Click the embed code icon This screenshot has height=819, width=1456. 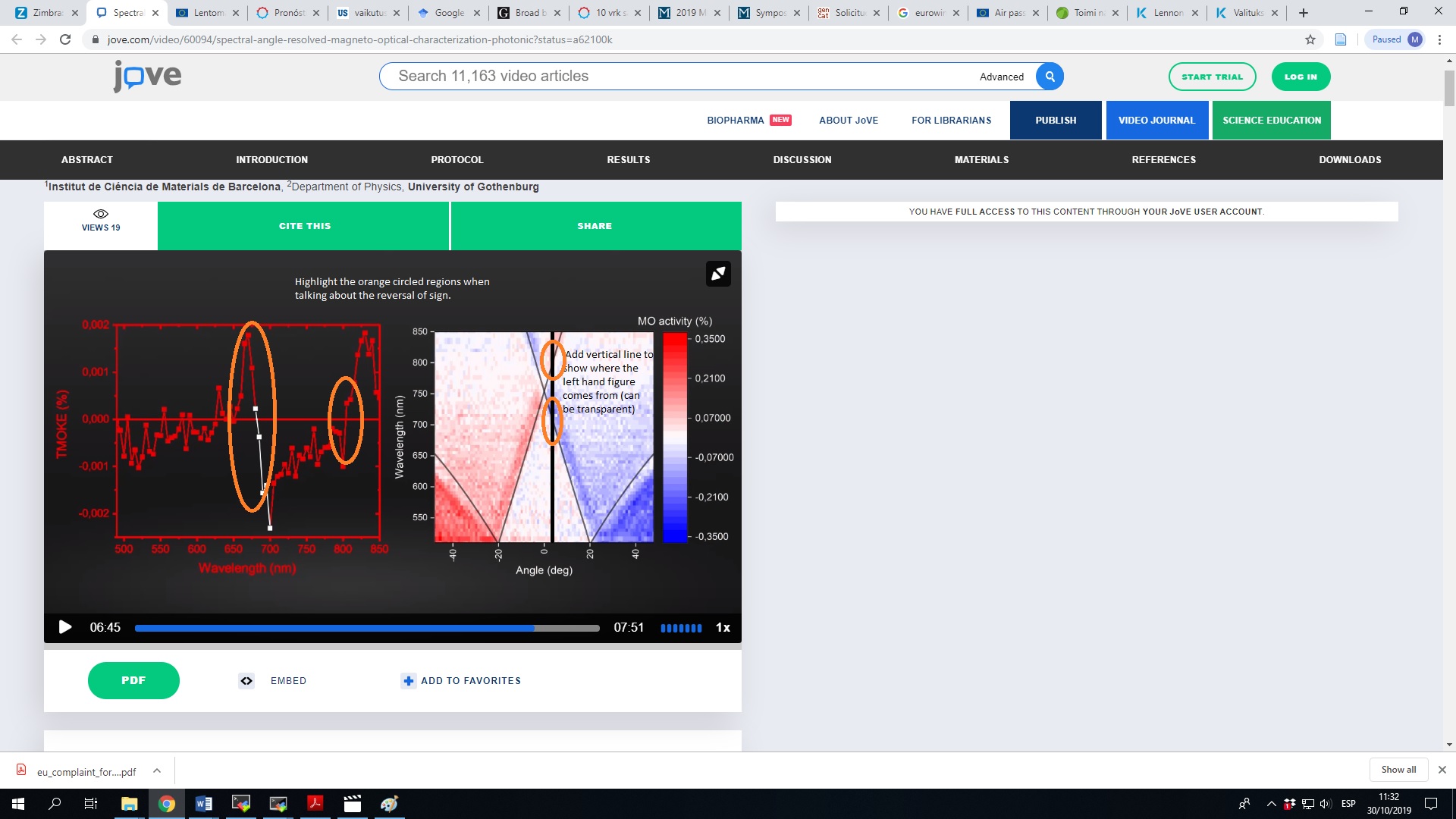click(246, 681)
